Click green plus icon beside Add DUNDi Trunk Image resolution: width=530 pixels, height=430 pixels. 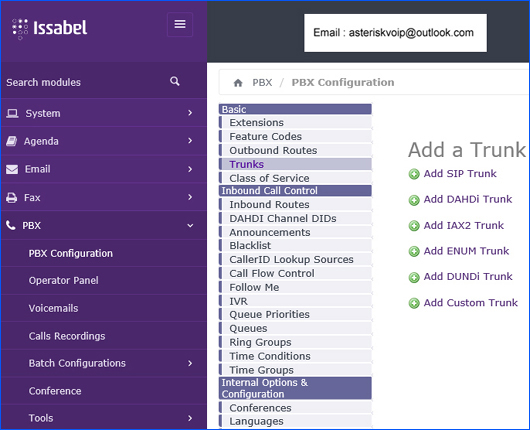414,278
